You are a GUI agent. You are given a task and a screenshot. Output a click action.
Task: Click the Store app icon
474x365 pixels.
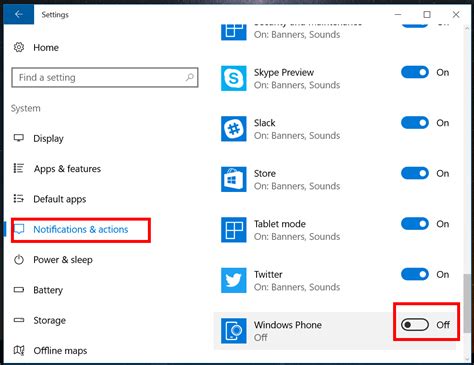click(x=234, y=179)
